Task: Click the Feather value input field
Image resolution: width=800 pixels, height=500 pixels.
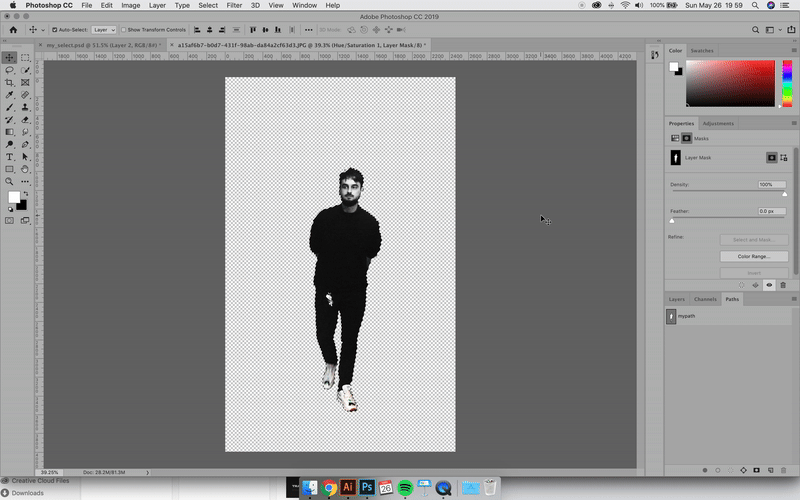Action: point(771,211)
